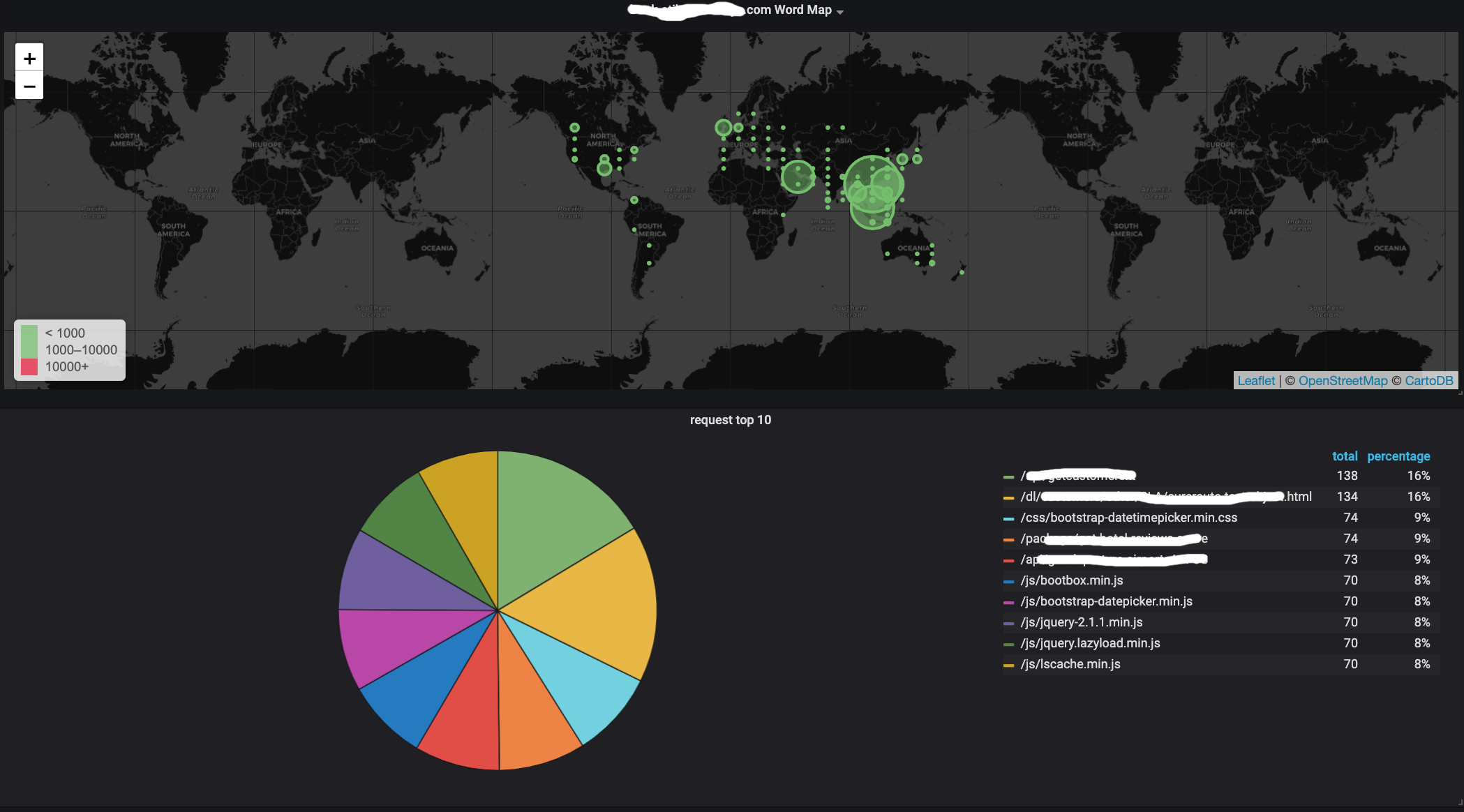Screen dimensions: 1464x812
Task: Sort legend by total column
Action: click(x=1344, y=456)
